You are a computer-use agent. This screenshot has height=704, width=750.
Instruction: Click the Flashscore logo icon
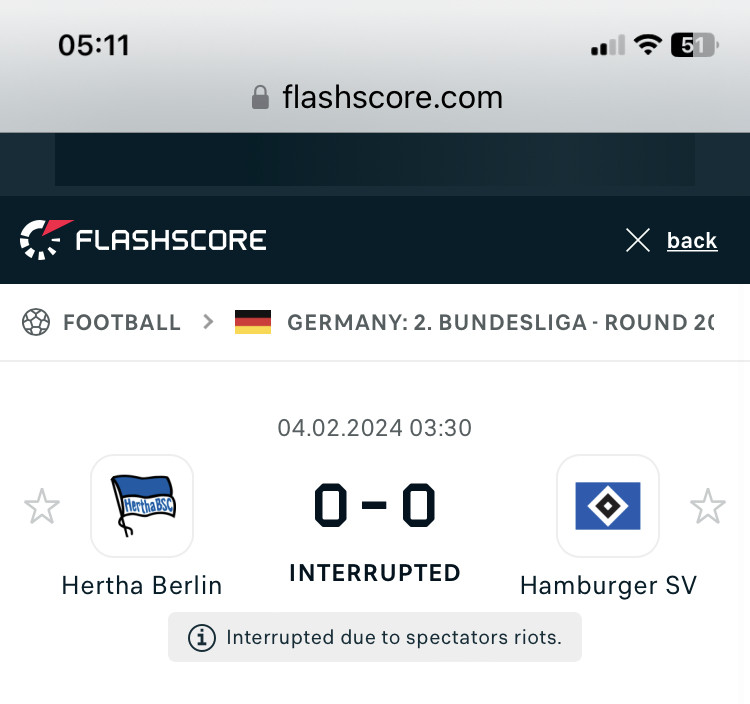[x=46, y=240]
